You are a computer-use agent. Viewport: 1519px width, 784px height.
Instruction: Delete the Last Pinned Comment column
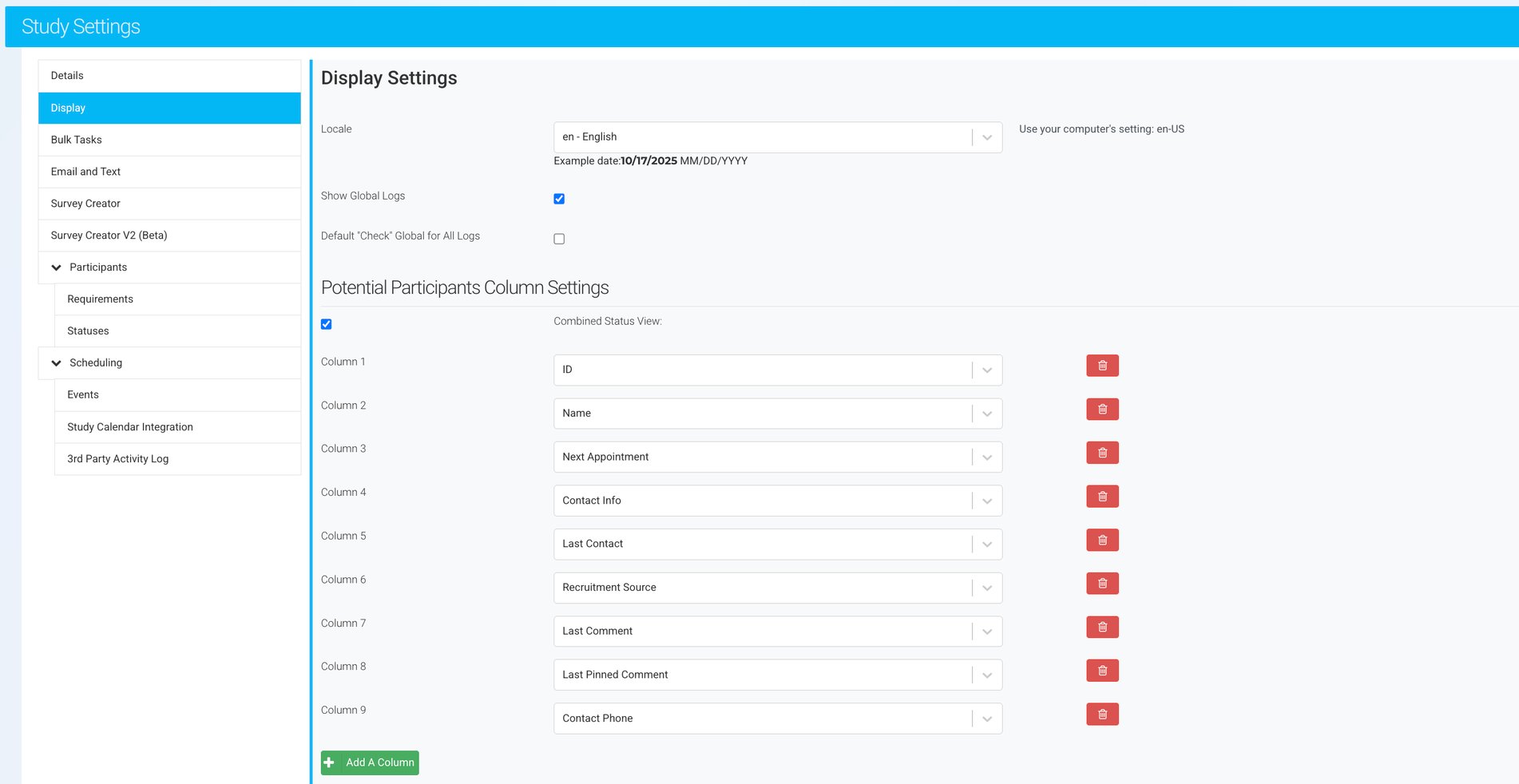1102,671
